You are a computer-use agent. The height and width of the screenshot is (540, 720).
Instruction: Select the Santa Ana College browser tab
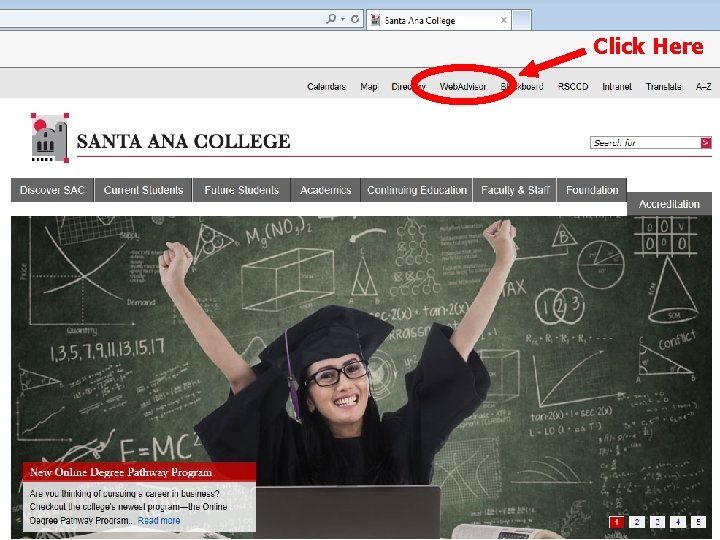coord(439,20)
